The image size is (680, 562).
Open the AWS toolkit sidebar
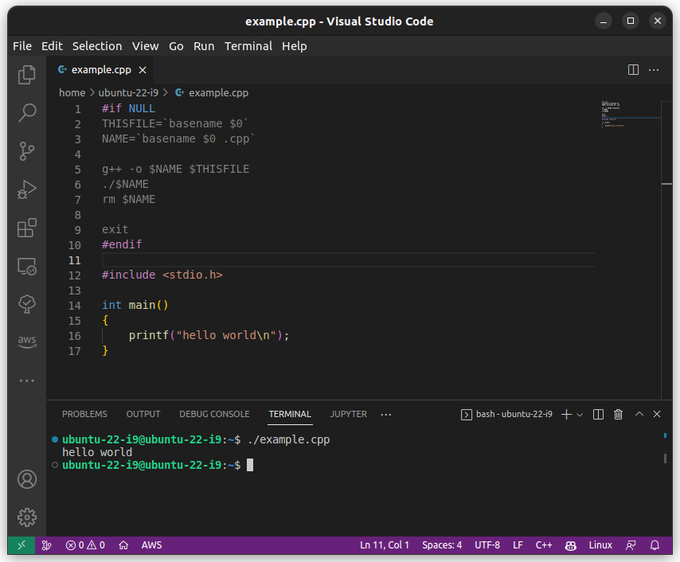(x=27, y=342)
